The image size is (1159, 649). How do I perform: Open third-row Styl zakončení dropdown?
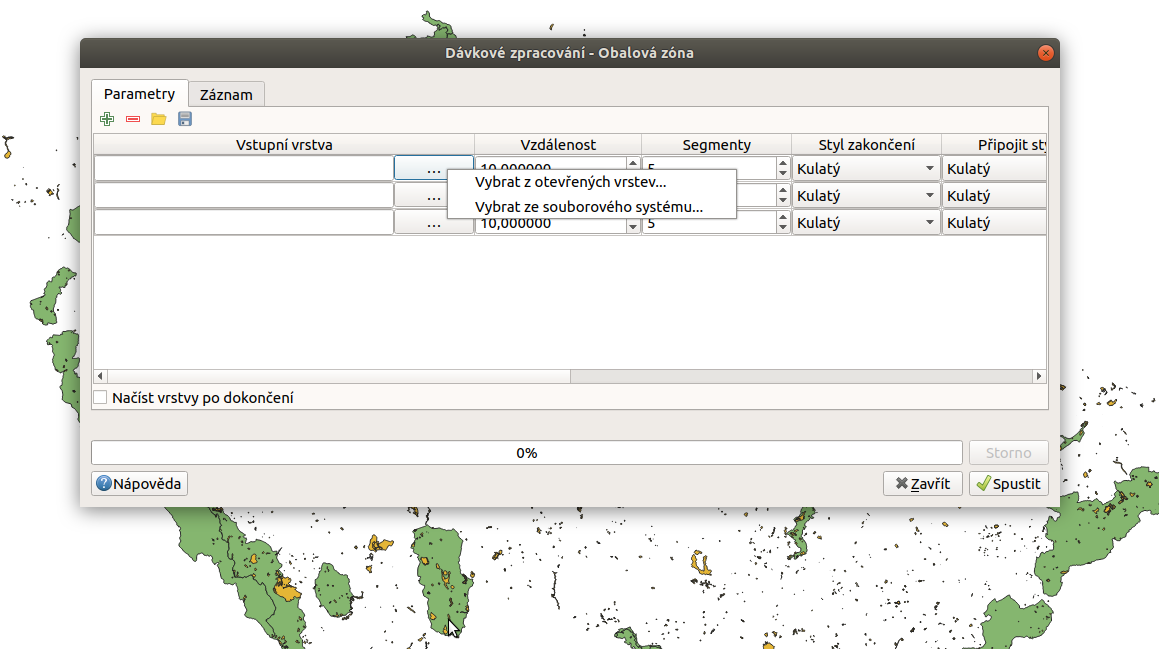pos(866,222)
